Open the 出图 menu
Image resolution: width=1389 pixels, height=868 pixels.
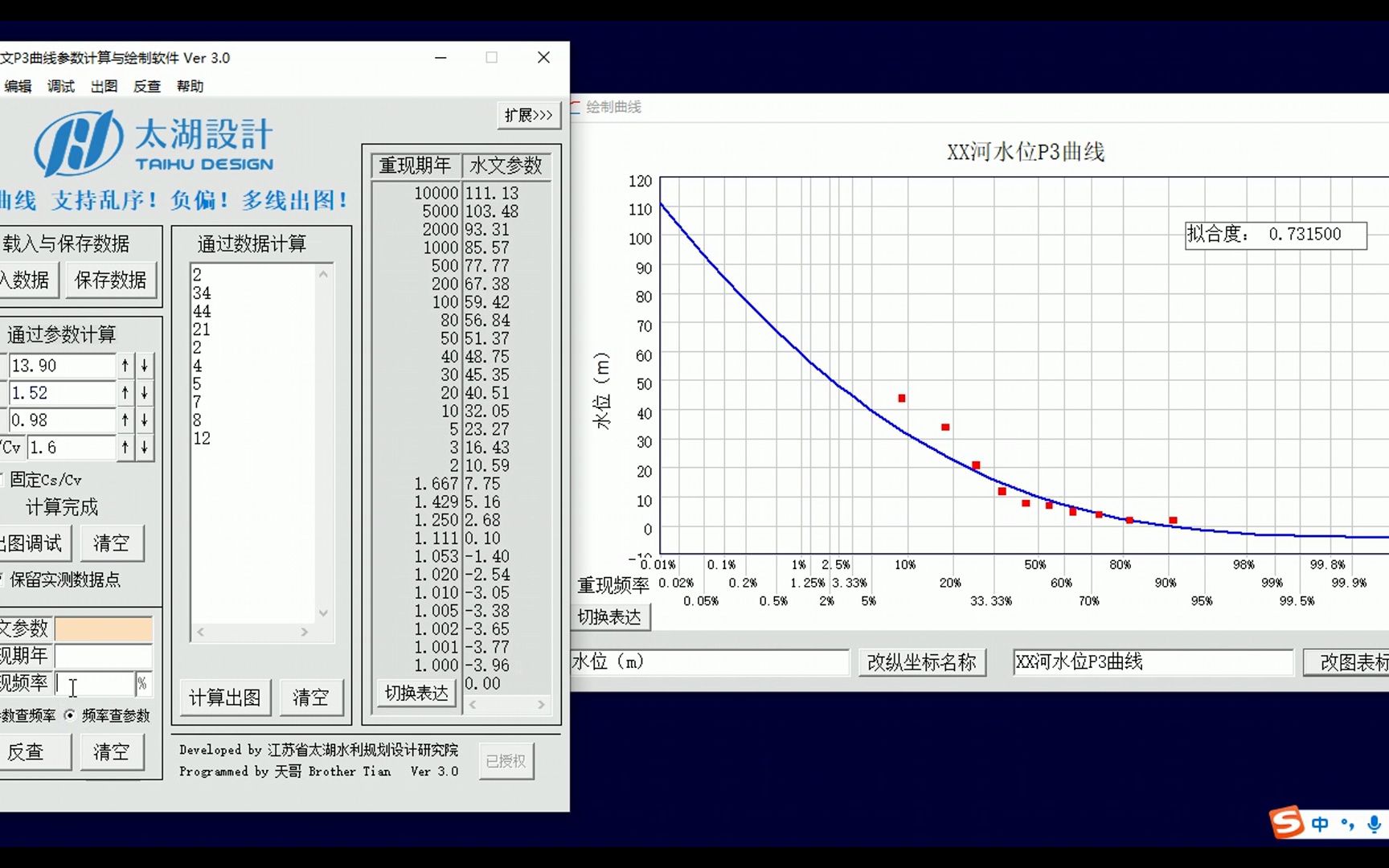pyautogui.click(x=104, y=86)
